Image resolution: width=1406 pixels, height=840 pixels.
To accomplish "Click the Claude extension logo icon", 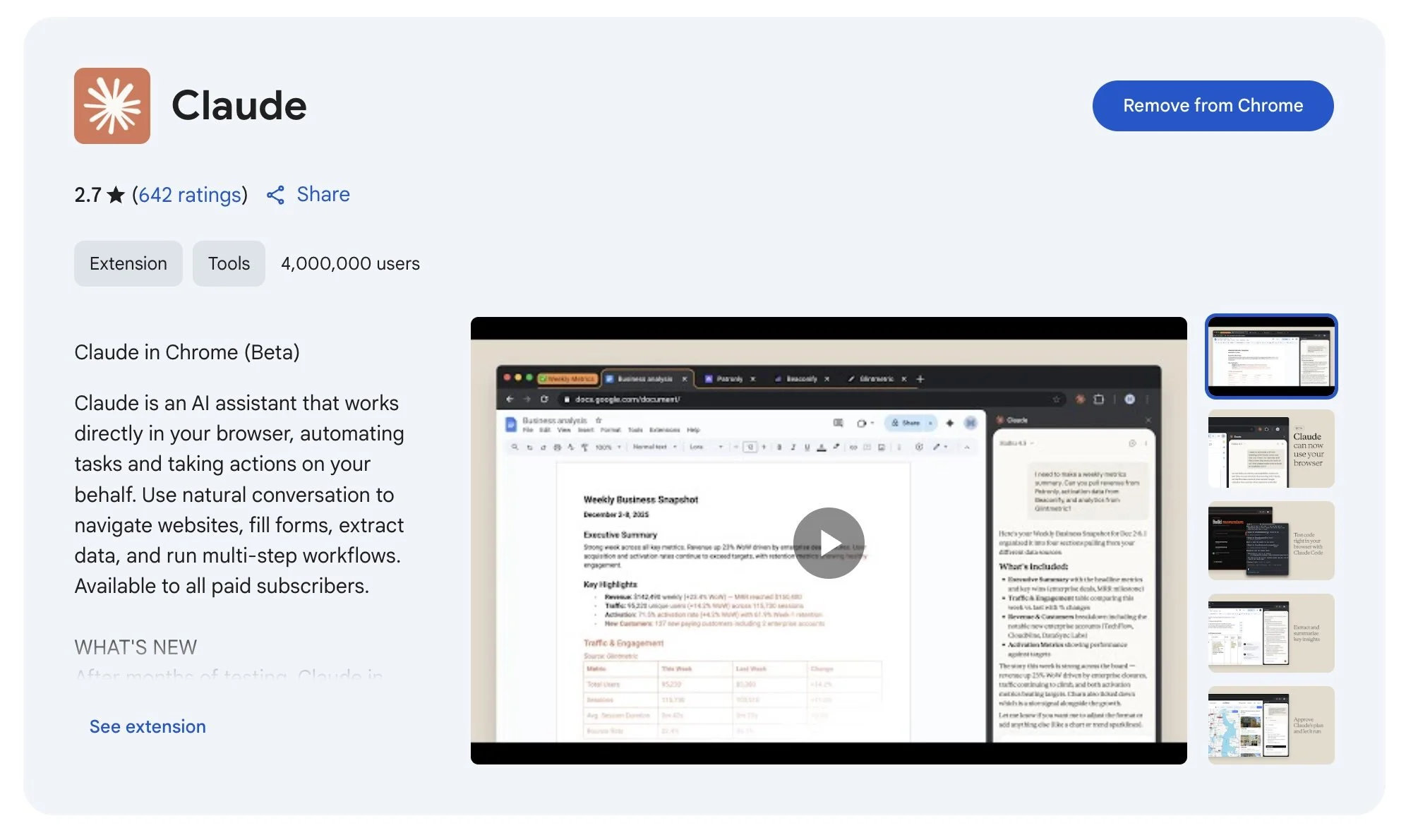I will click(113, 106).
